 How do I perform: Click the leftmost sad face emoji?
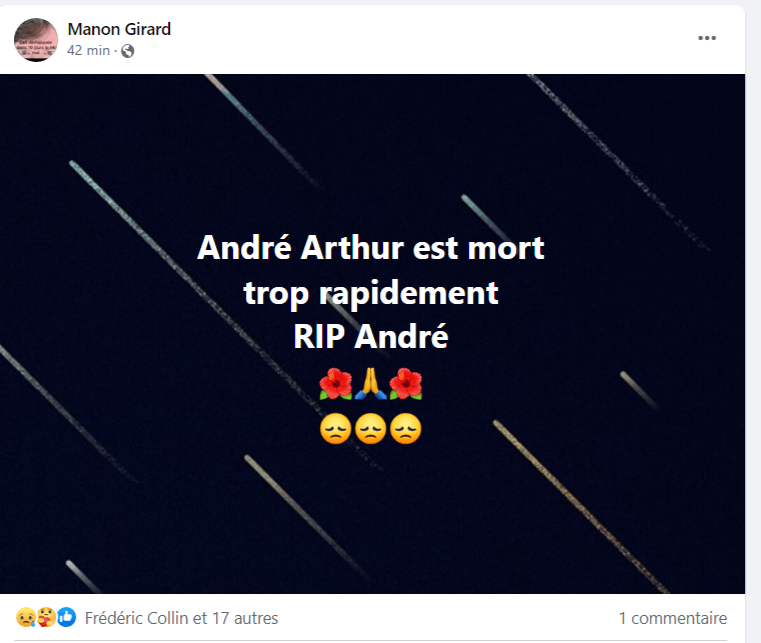click(x=335, y=429)
